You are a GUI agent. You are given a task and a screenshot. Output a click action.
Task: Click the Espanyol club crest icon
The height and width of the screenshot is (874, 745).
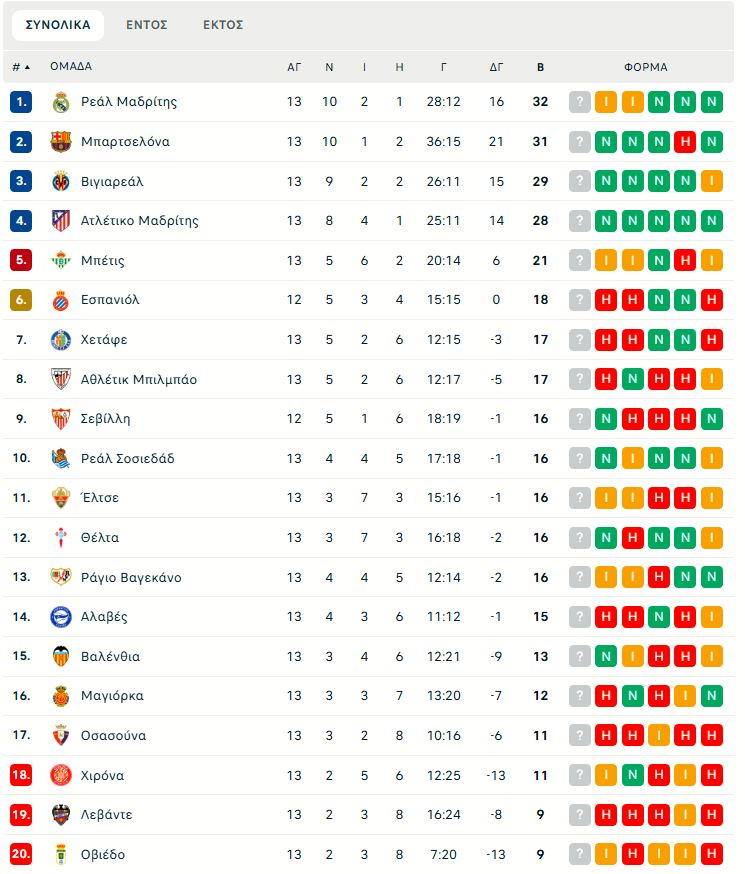(x=61, y=300)
